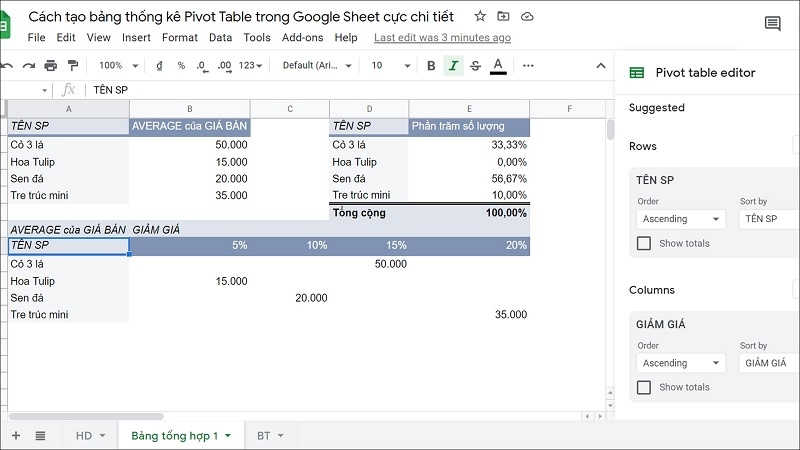800x450 pixels.
Task: Open the name box dropdown
Action: point(44,90)
